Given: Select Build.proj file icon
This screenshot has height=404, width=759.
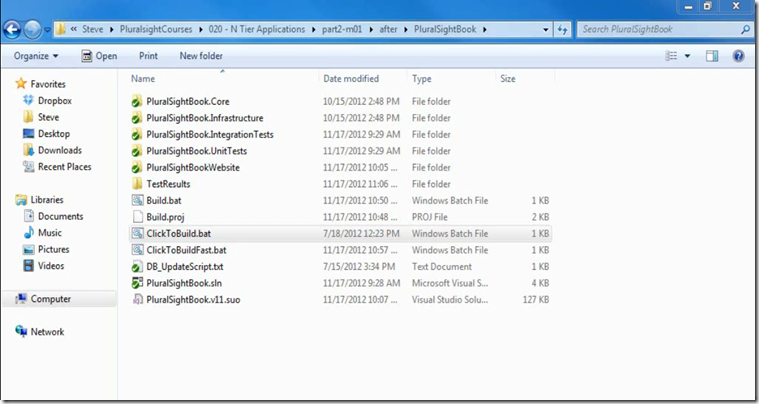Looking at the screenshot, I should point(137,217).
